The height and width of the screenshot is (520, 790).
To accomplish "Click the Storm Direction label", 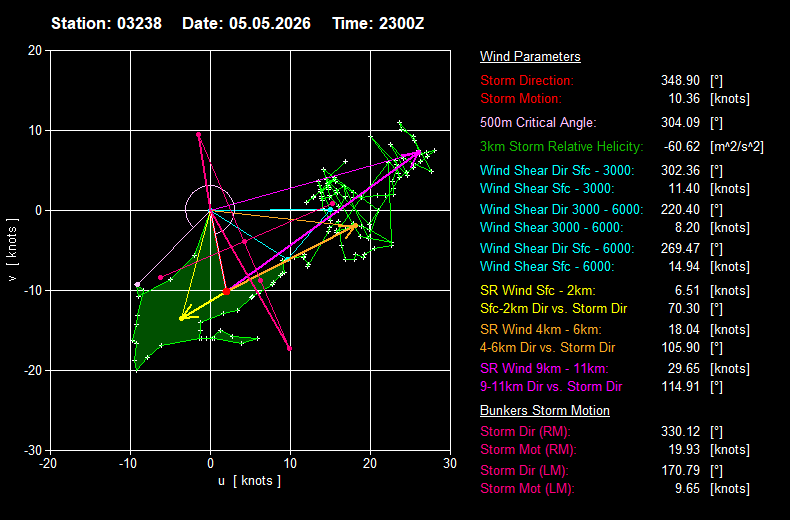I will click(527, 81).
